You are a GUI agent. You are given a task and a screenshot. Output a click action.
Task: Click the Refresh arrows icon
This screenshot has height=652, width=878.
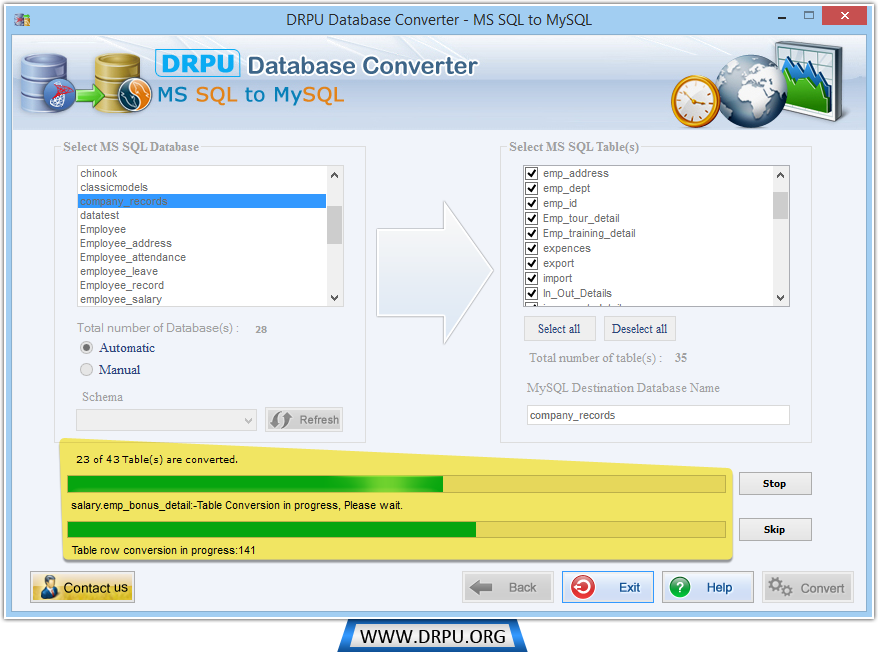coord(281,420)
